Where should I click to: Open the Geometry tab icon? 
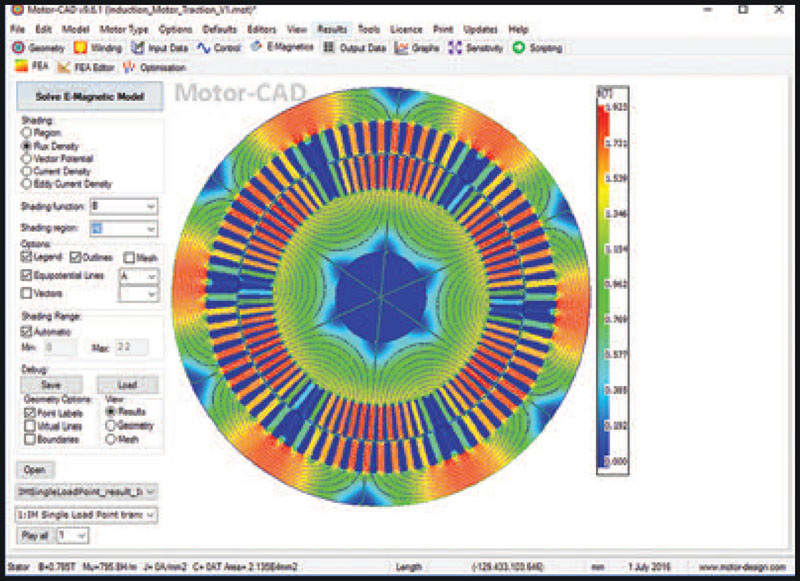pos(18,48)
